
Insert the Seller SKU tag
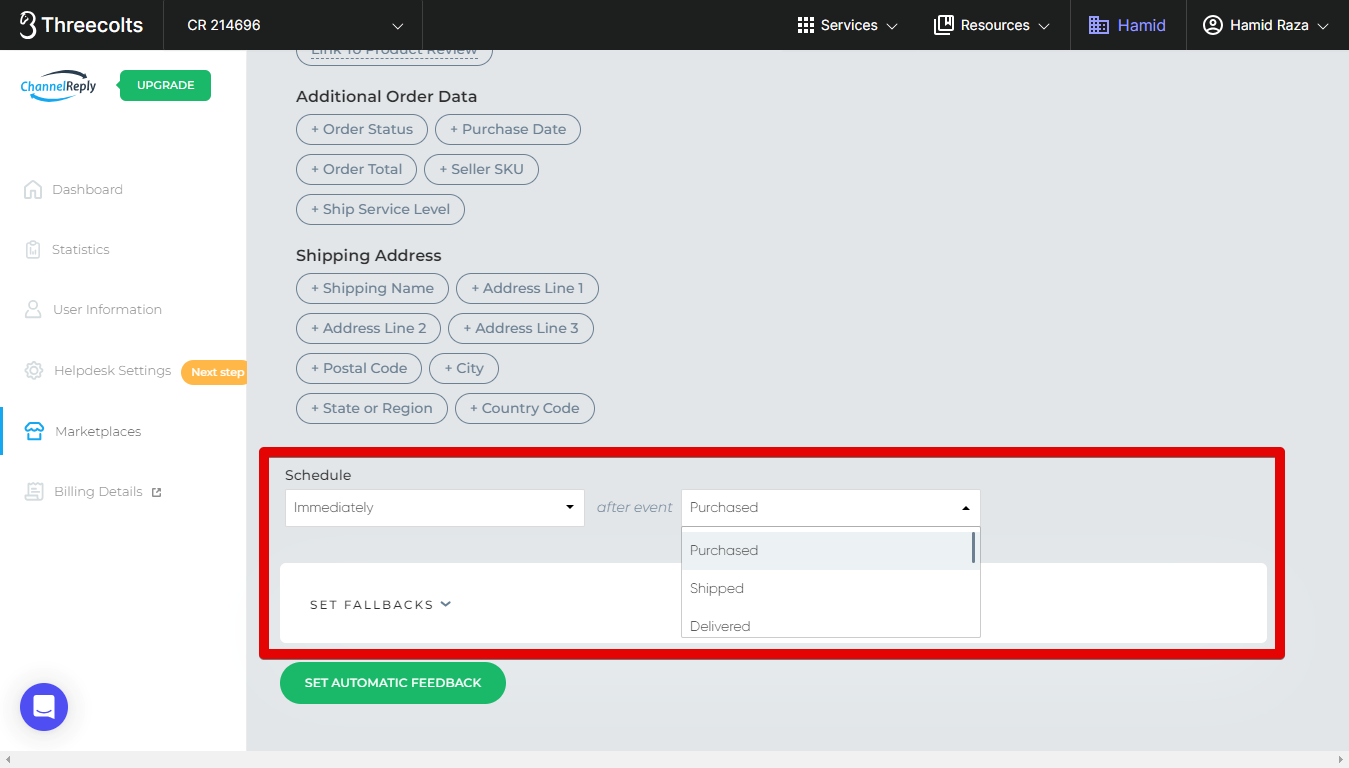click(481, 169)
